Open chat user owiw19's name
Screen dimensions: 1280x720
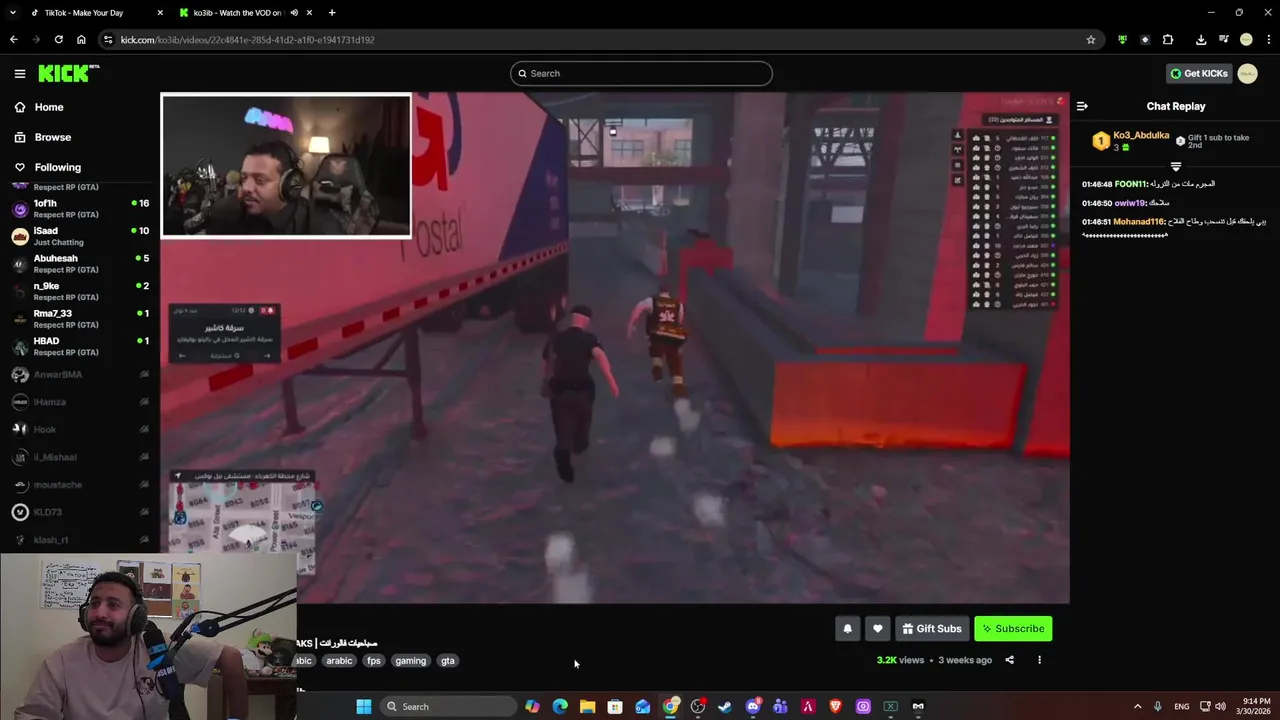coord(1130,203)
